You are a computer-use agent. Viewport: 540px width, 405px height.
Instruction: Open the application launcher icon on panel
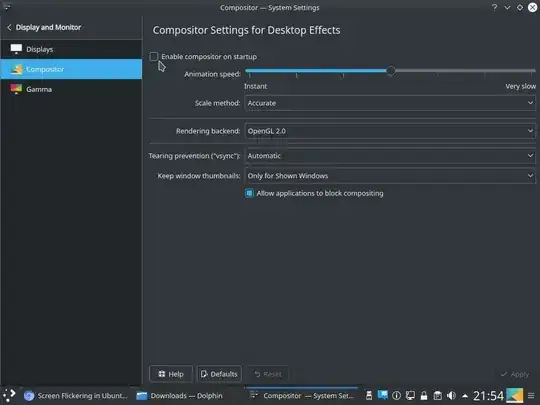pyautogui.click(x=9, y=395)
